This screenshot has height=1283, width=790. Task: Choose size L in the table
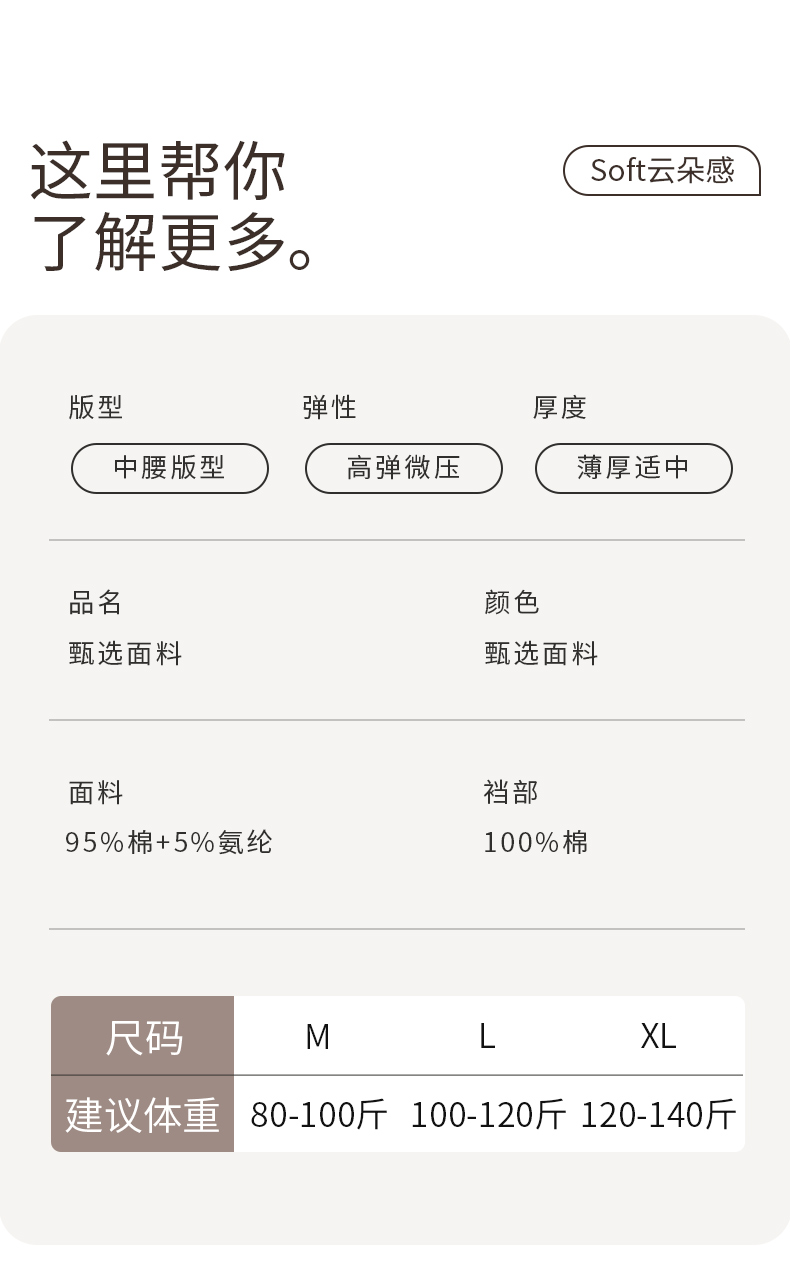point(487,1037)
